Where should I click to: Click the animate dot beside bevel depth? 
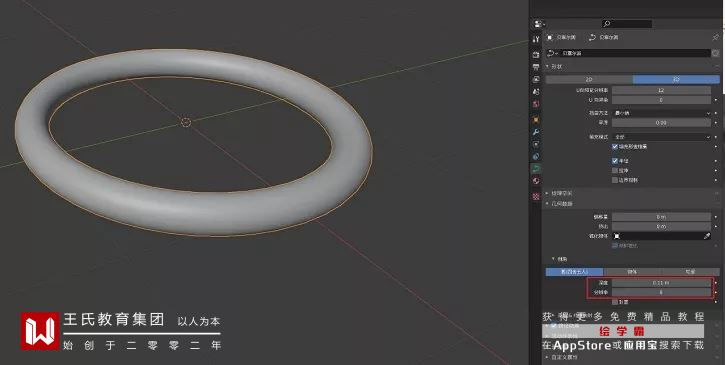[716, 283]
